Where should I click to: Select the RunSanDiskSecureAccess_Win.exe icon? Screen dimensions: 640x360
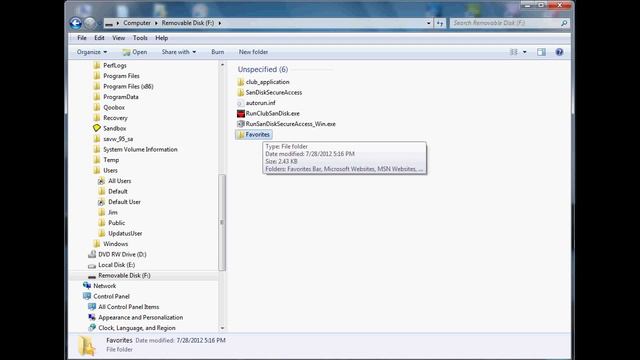240,124
